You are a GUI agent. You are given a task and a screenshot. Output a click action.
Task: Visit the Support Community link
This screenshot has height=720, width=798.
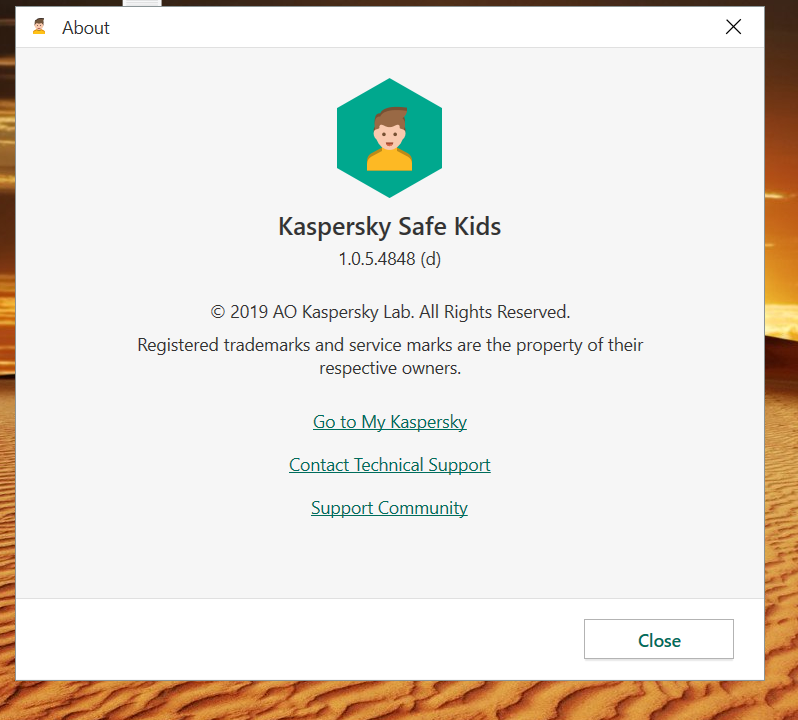point(389,508)
